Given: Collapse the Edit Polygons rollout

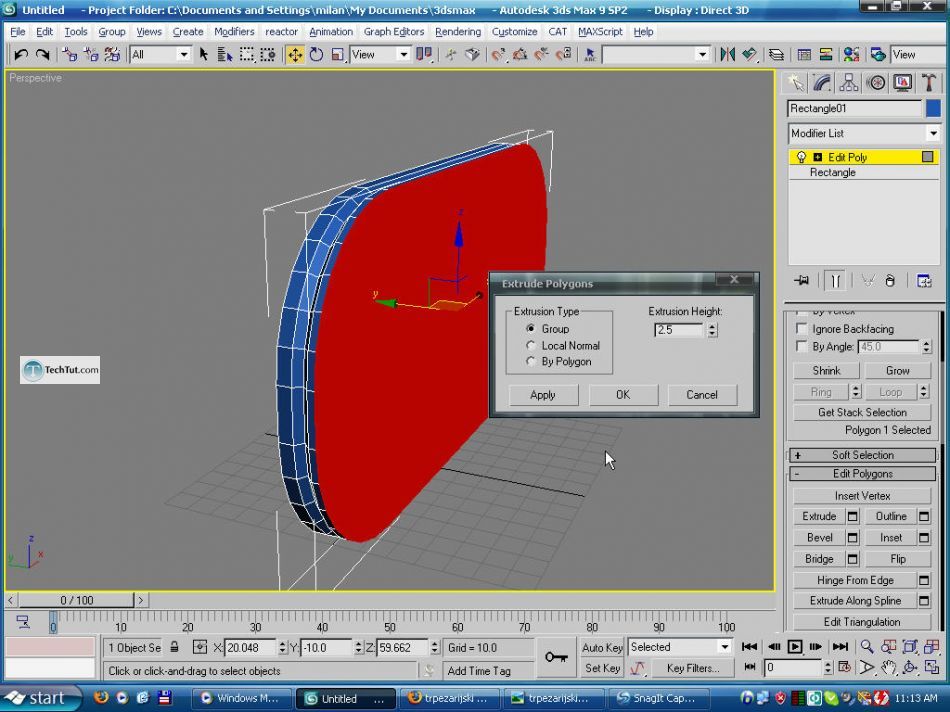Looking at the screenshot, I should click(x=862, y=474).
